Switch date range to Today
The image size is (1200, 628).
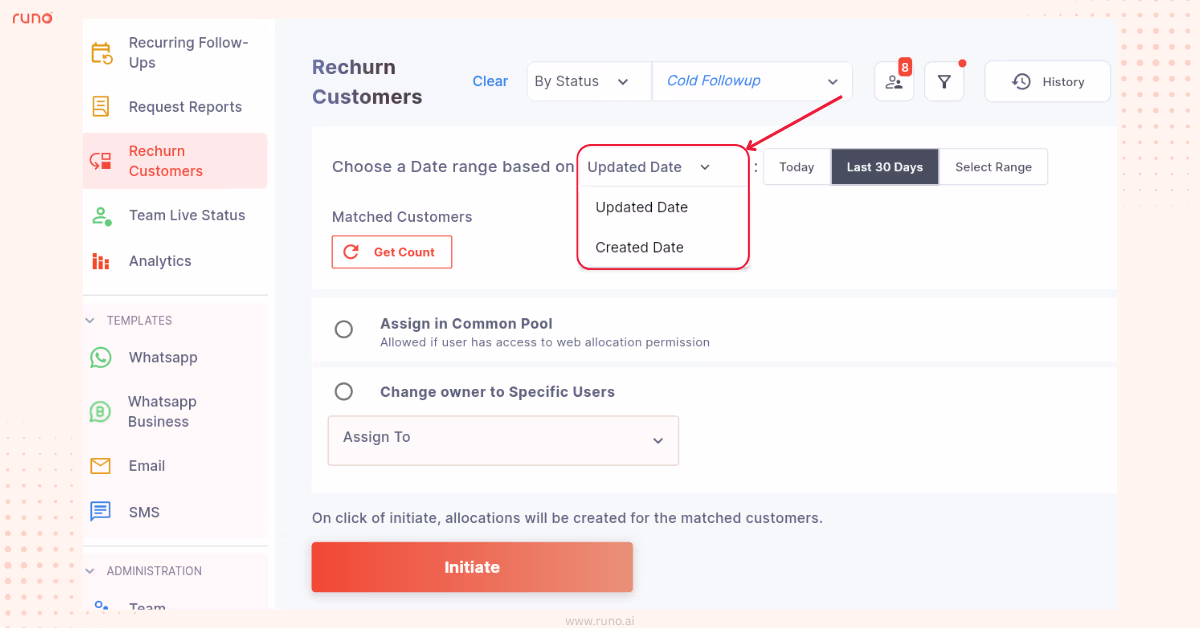click(796, 166)
